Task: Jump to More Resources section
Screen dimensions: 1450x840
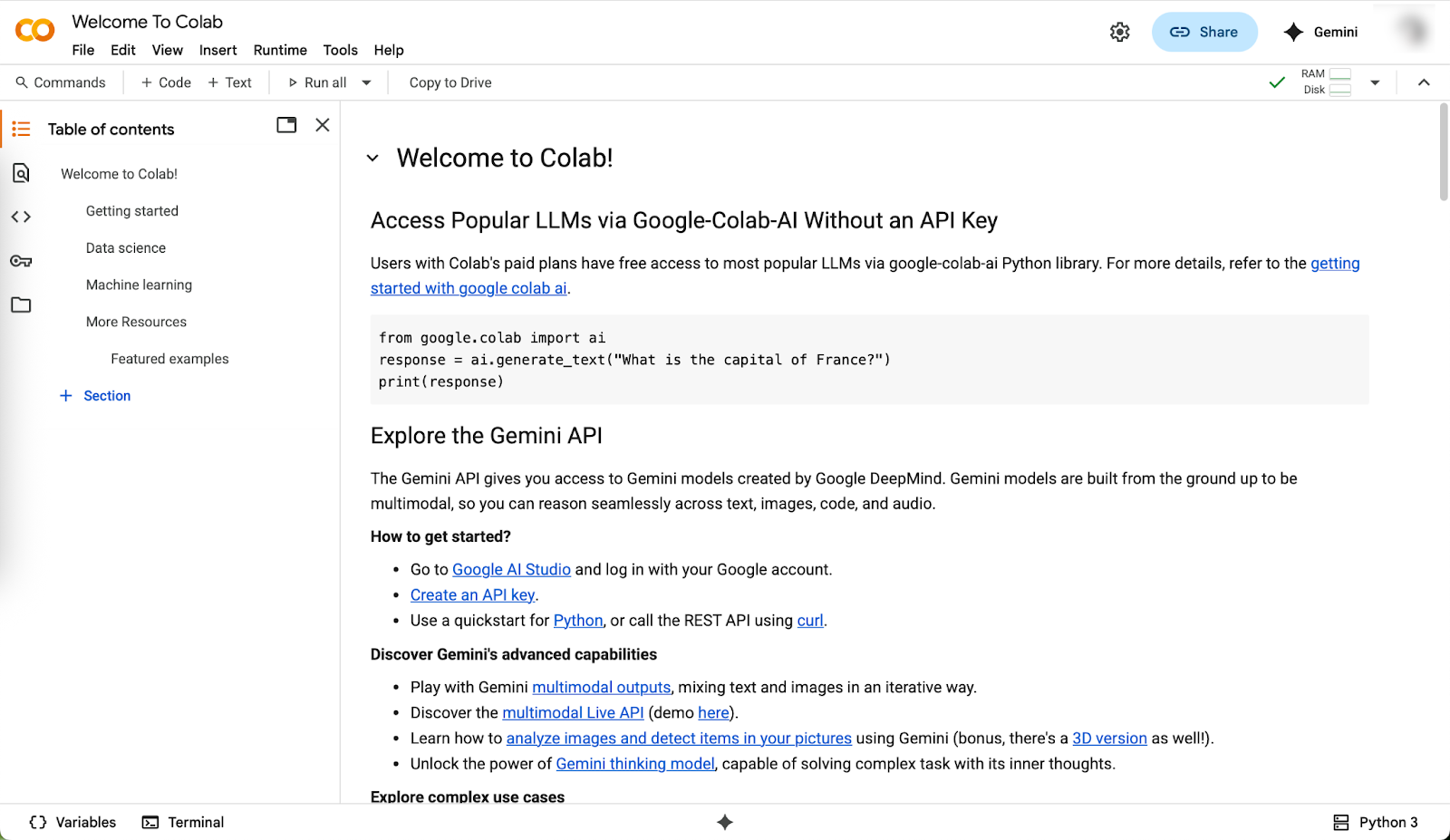Action: (136, 322)
